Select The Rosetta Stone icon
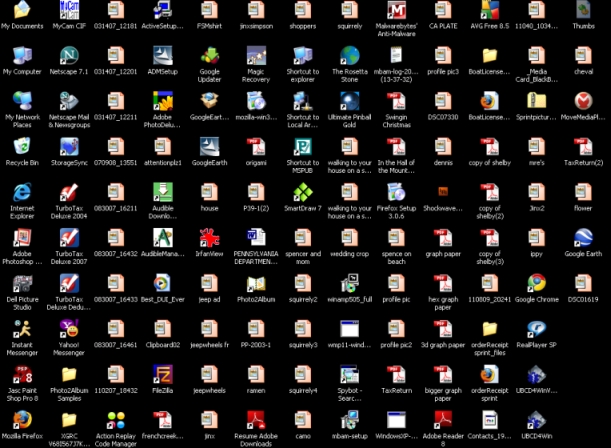Screen dimensions: 611x448 click(x=350, y=55)
